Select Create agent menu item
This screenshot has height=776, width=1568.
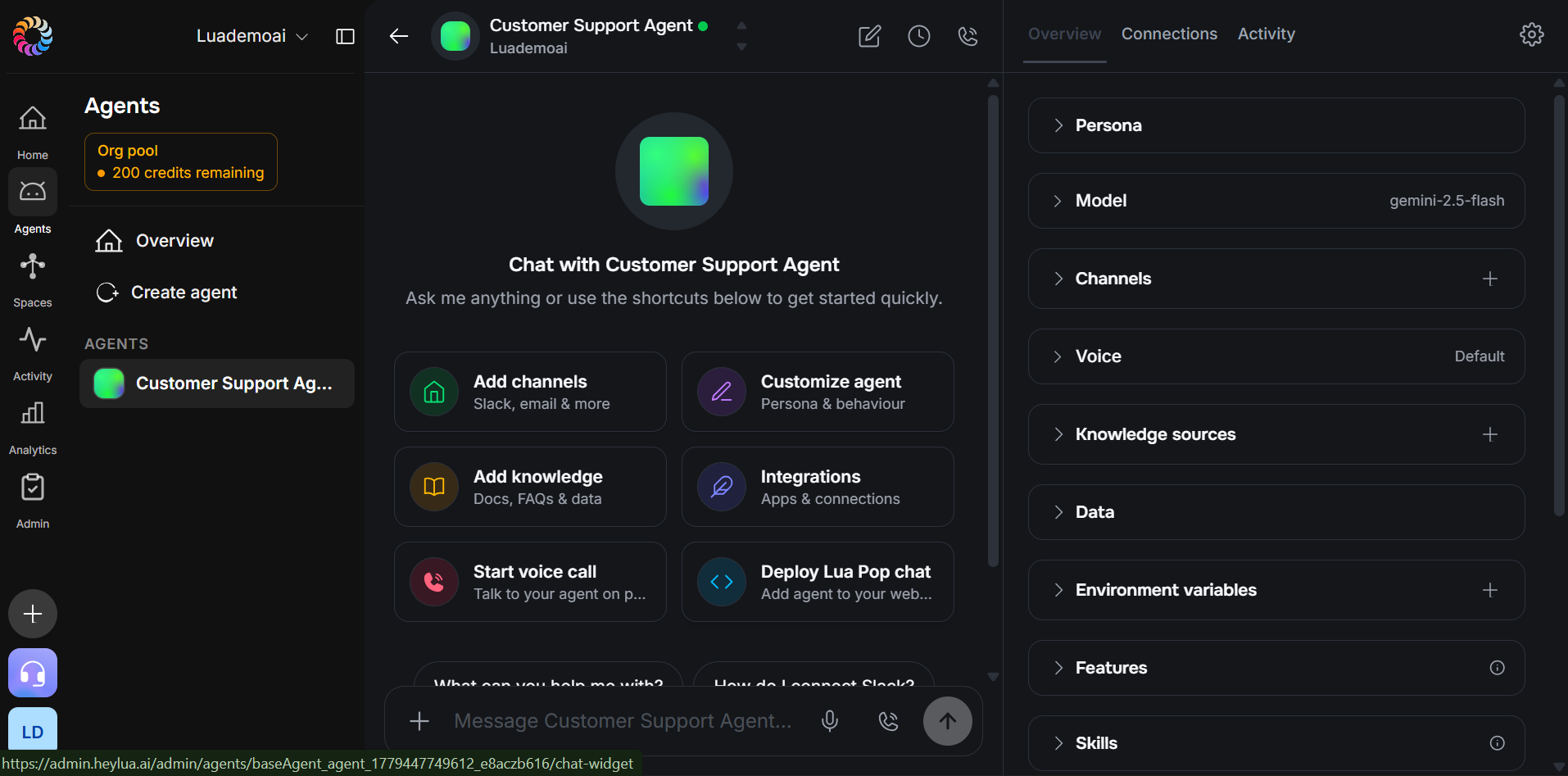tap(217, 293)
